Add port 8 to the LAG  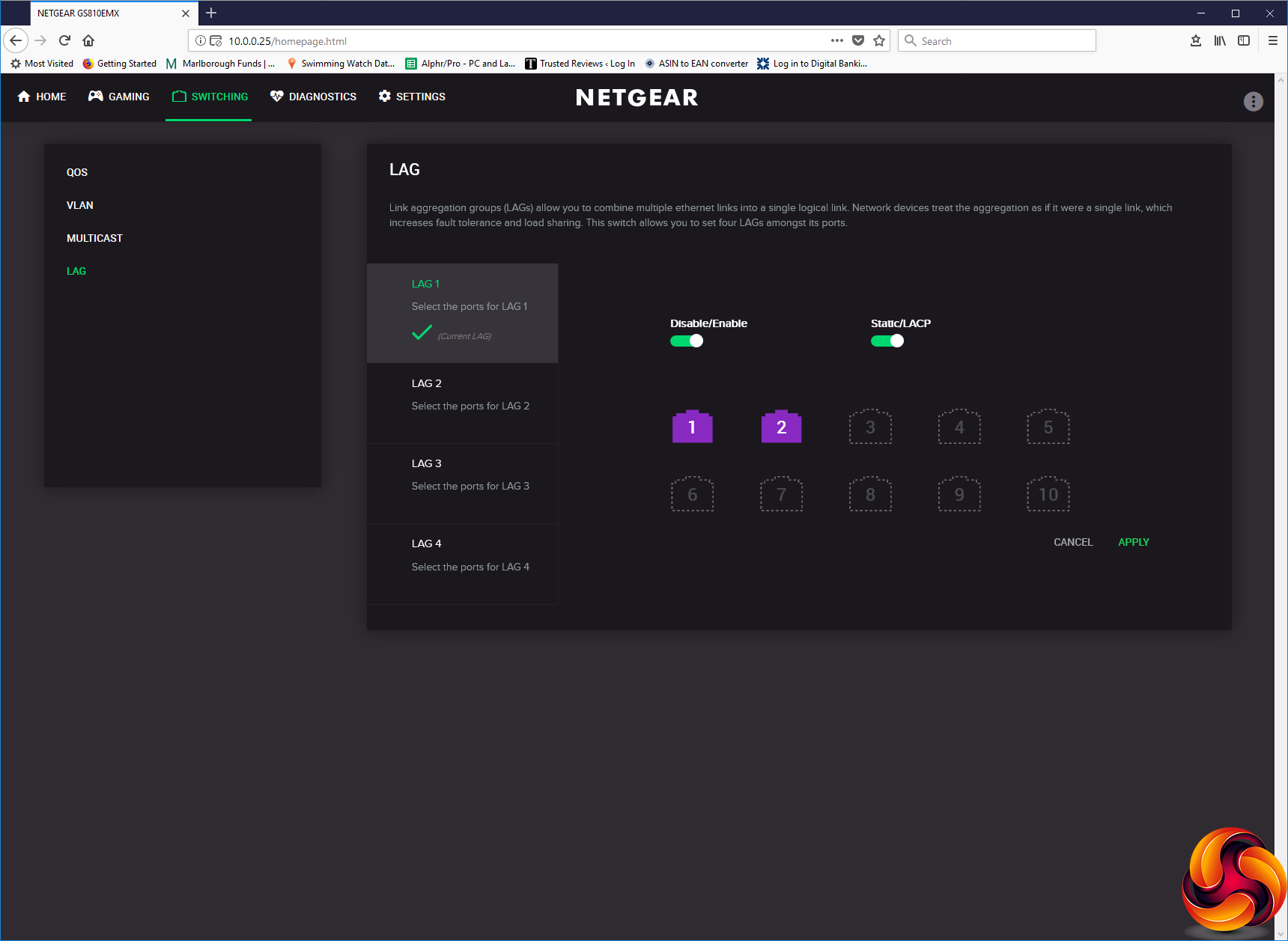pyautogui.click(x=870, y=493)
